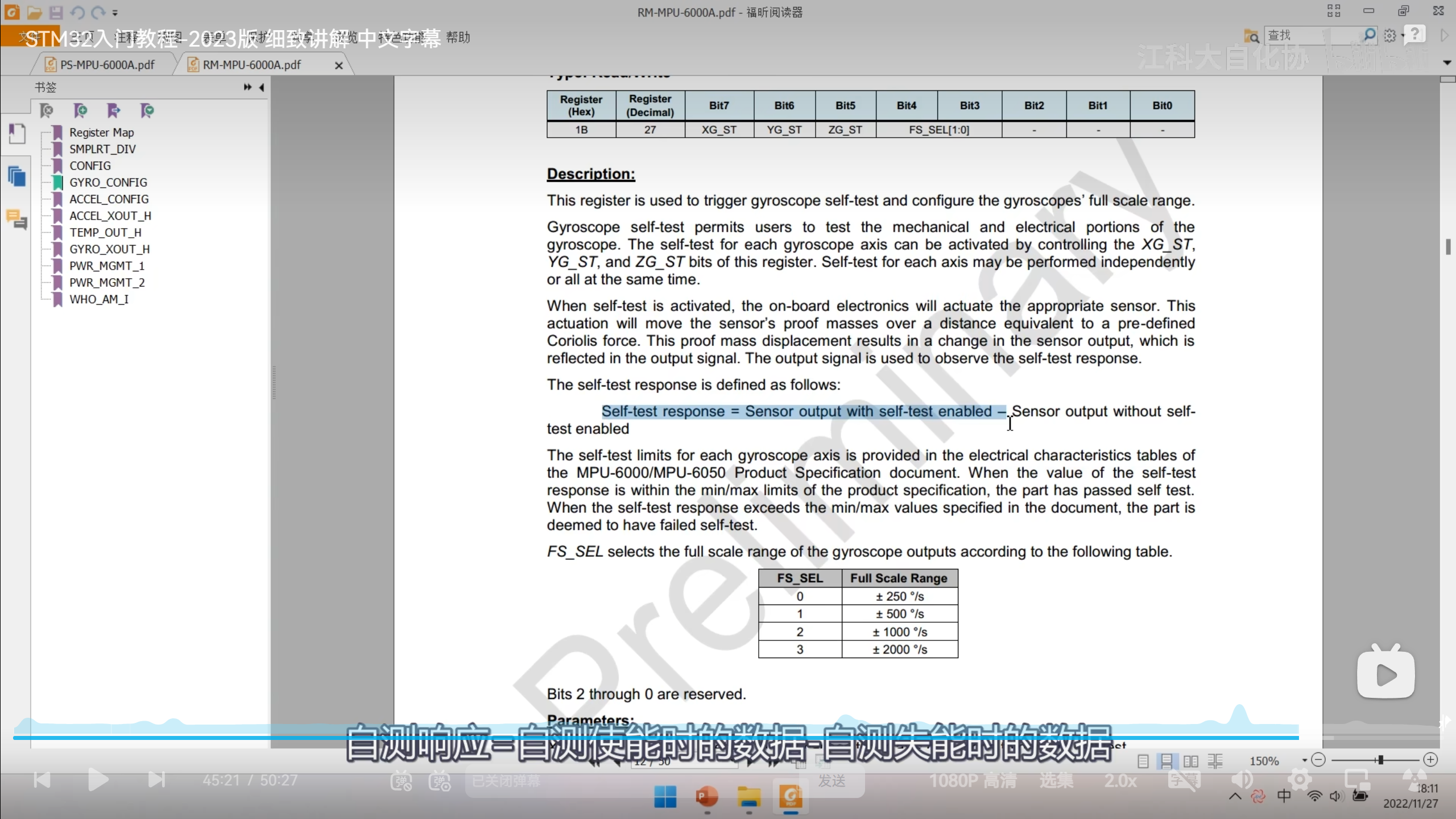Toggle single page view mode

point(1143,761)
